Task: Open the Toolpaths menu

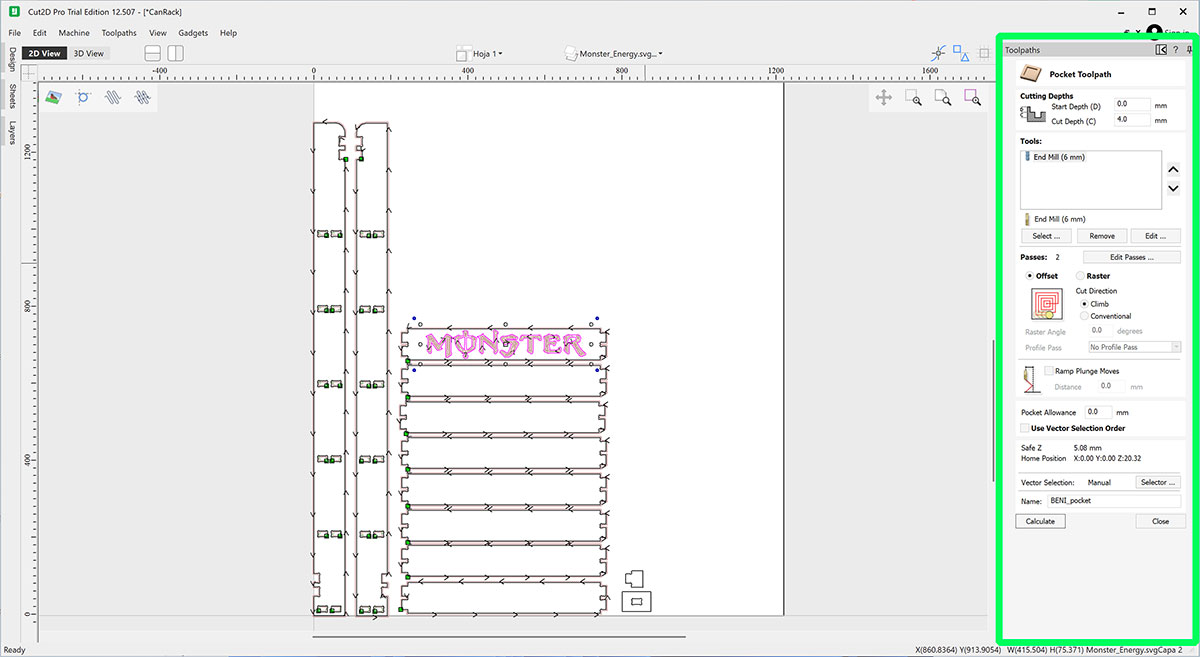Action: 119,33
